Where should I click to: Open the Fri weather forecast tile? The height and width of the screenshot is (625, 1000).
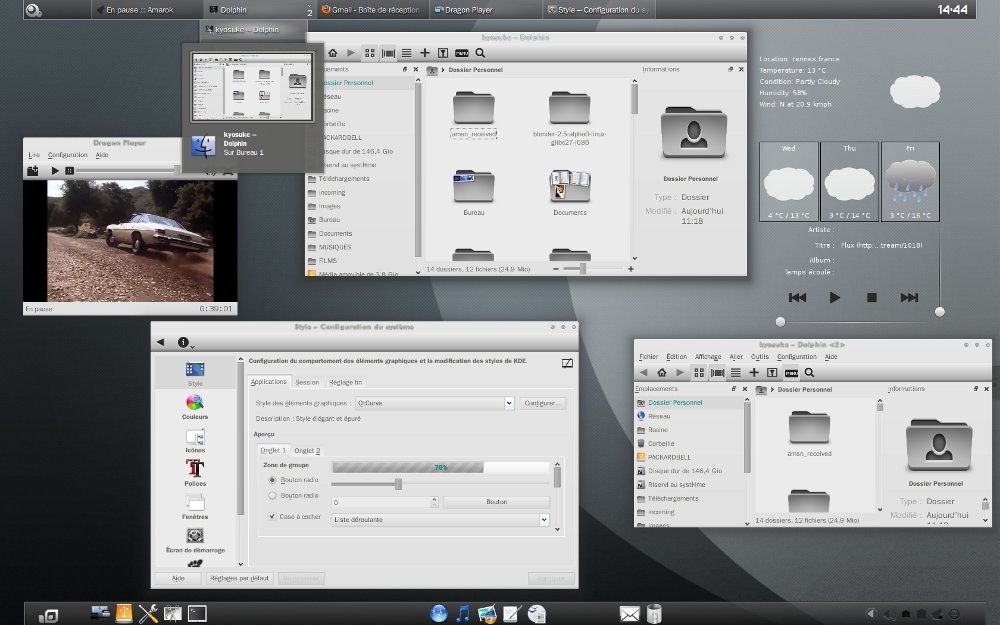(910, 181)
